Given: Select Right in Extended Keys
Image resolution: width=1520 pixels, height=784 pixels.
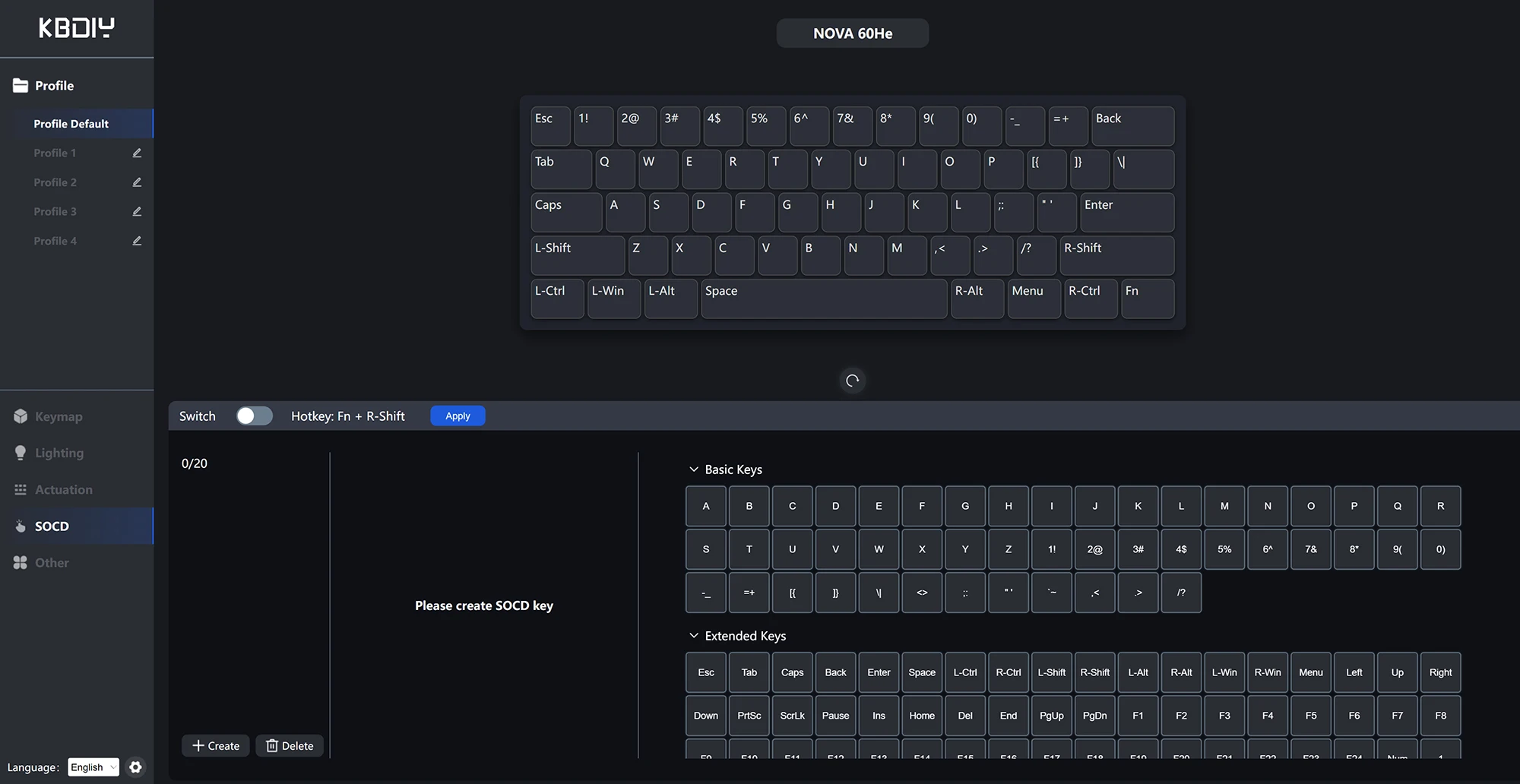Looking at the screenshot, I should [x=1440, y=672].
